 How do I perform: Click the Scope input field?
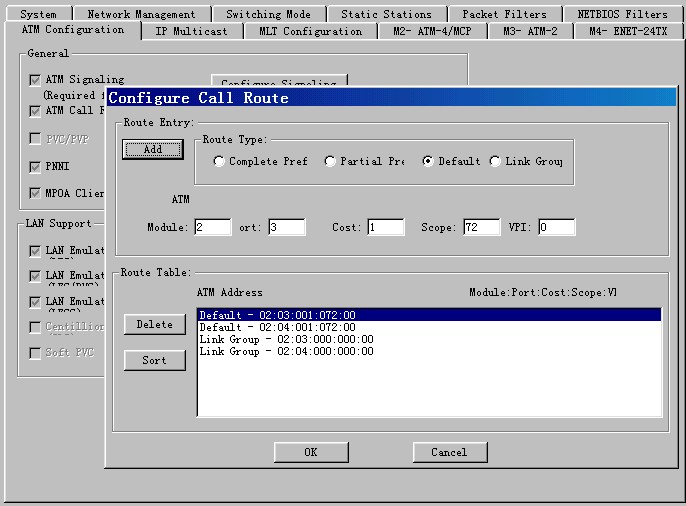click(481, 228)
